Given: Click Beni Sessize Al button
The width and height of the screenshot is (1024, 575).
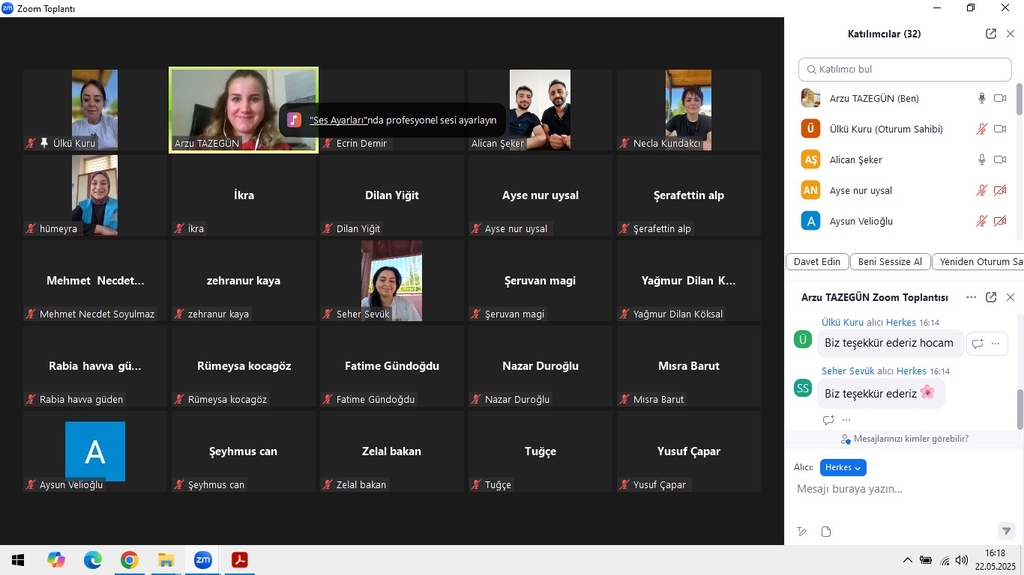Looking at the screenshot, I should click(x=888, y=262).
